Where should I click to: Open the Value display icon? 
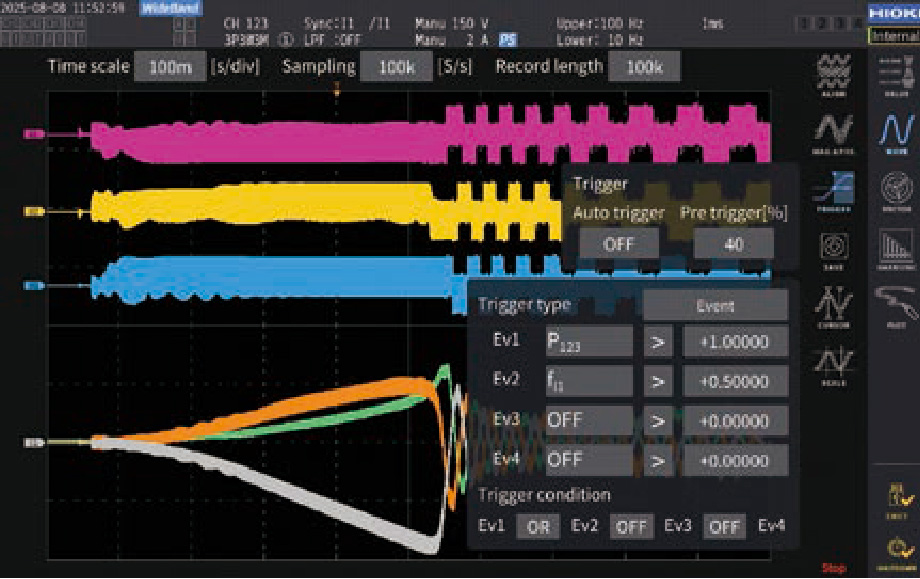coord(893,75)
